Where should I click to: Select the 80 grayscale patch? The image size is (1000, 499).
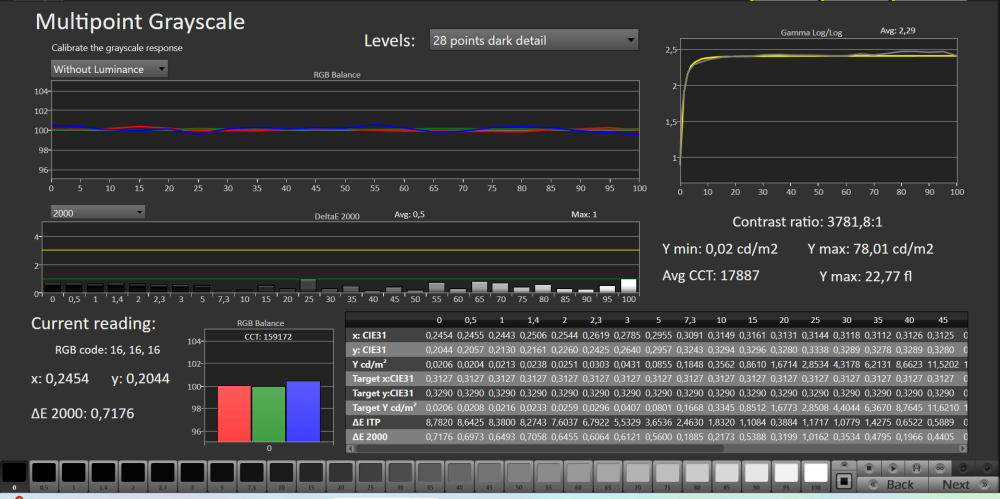(x=698, y=477)
